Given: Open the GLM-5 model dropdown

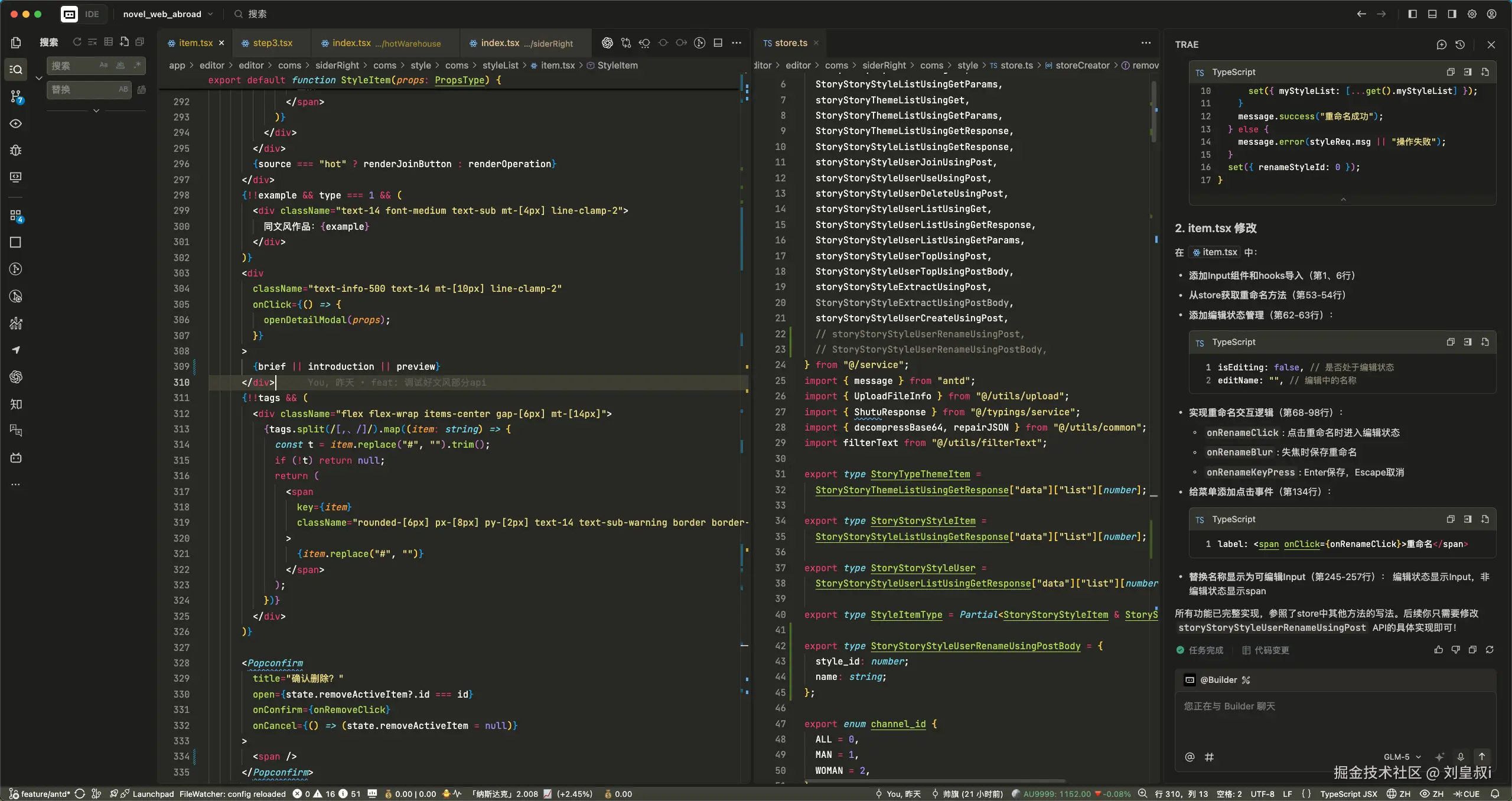Looking at the screenshot, I should coord(1402,757).
